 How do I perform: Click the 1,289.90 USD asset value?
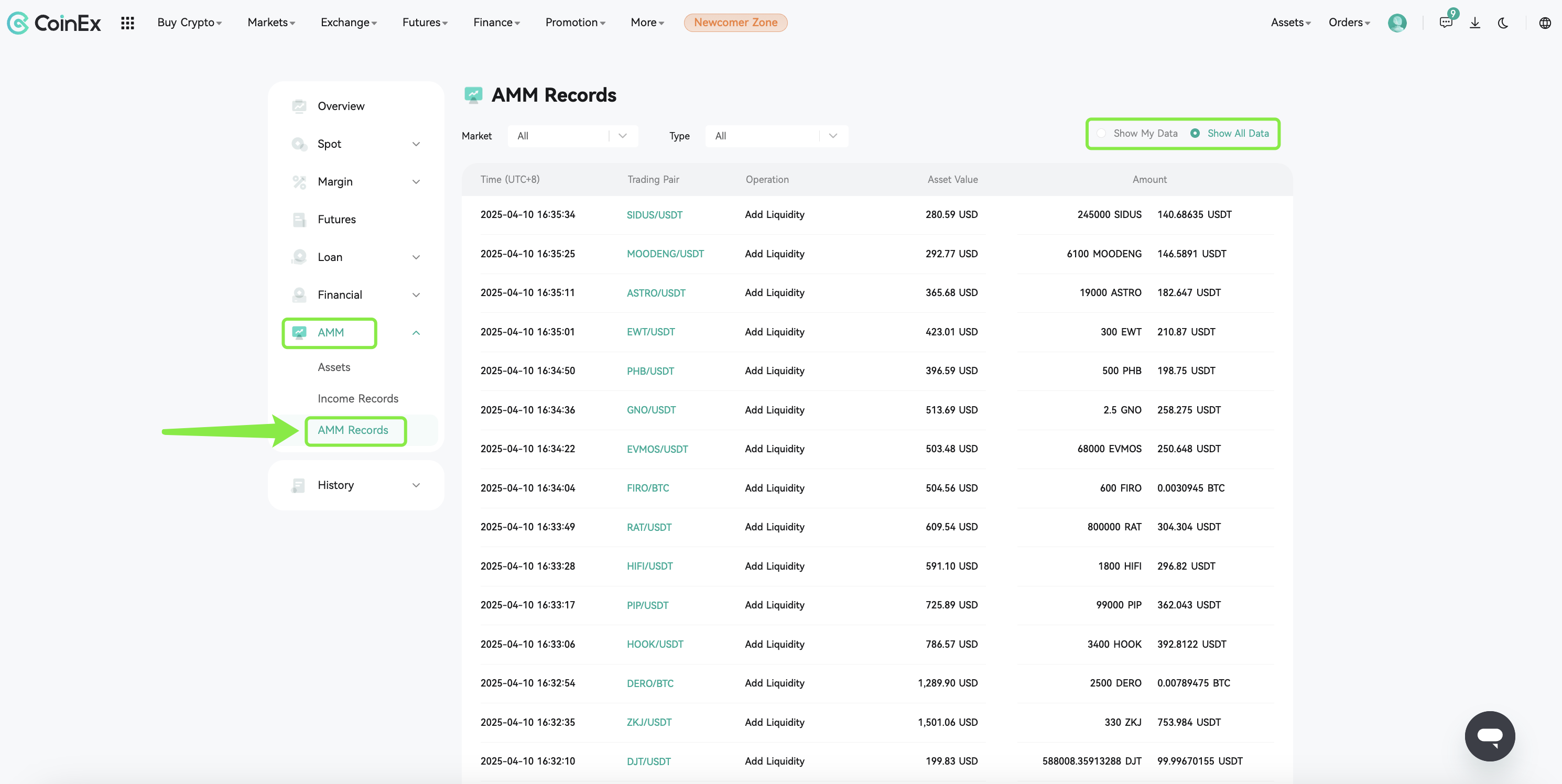click(x=948, y=683)
